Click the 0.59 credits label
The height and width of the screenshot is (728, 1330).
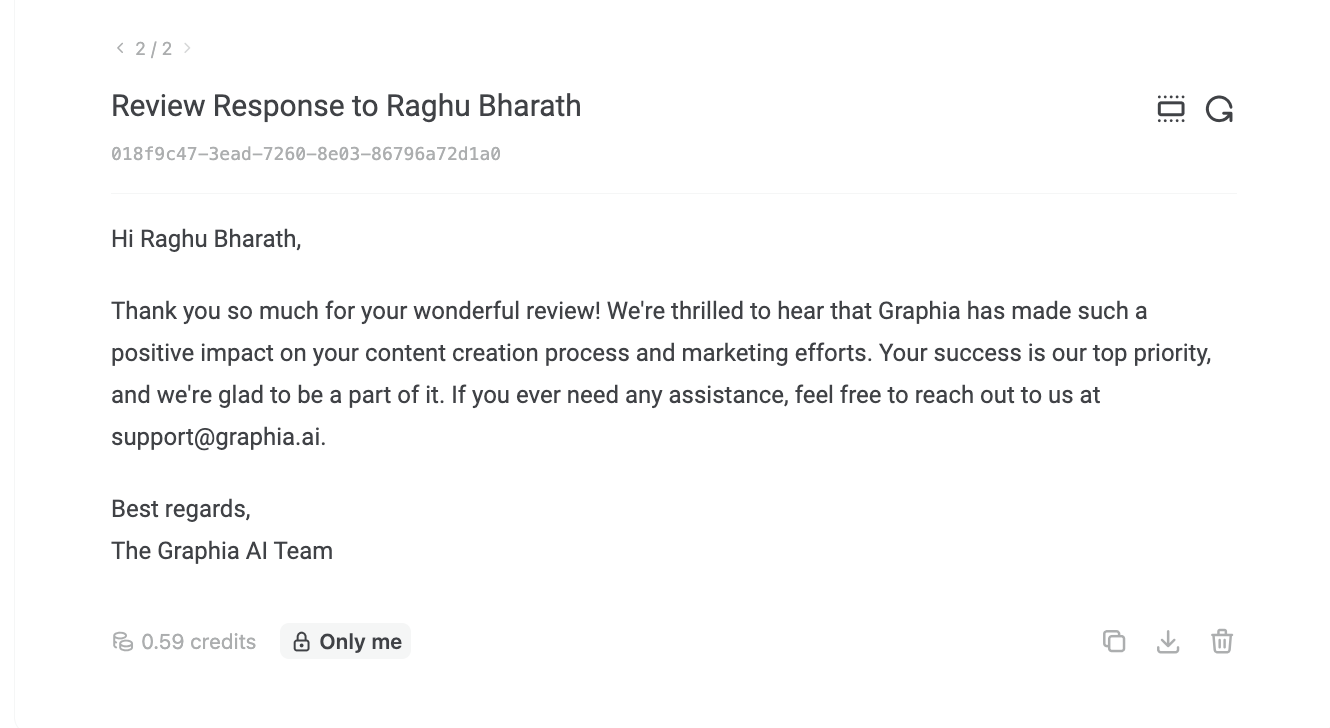click(x=198, y=642)
